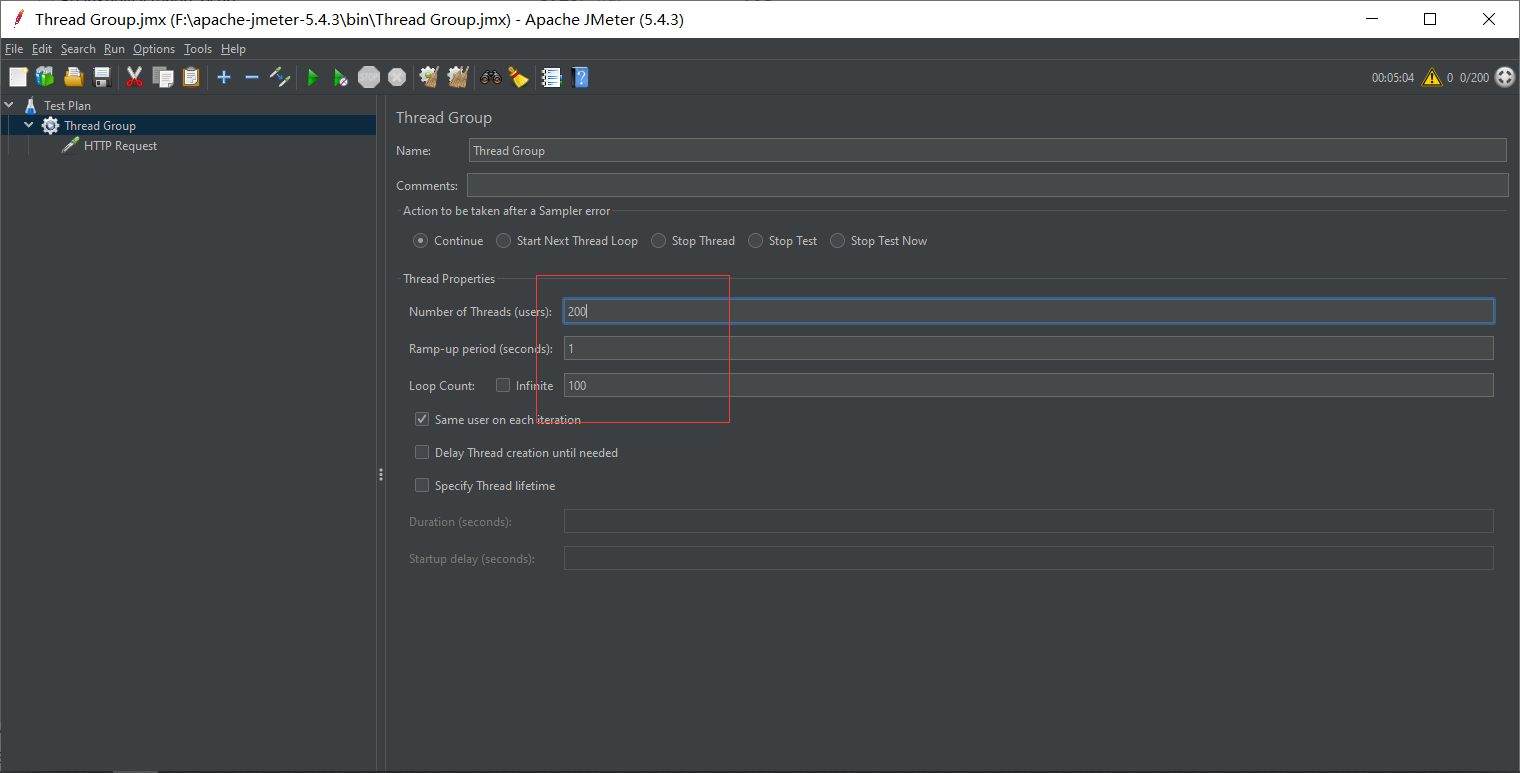Click the Clear broom-gear icon
Image resolution: width=1520 pixels, height=773 pixels.
(x=430, y=77)
